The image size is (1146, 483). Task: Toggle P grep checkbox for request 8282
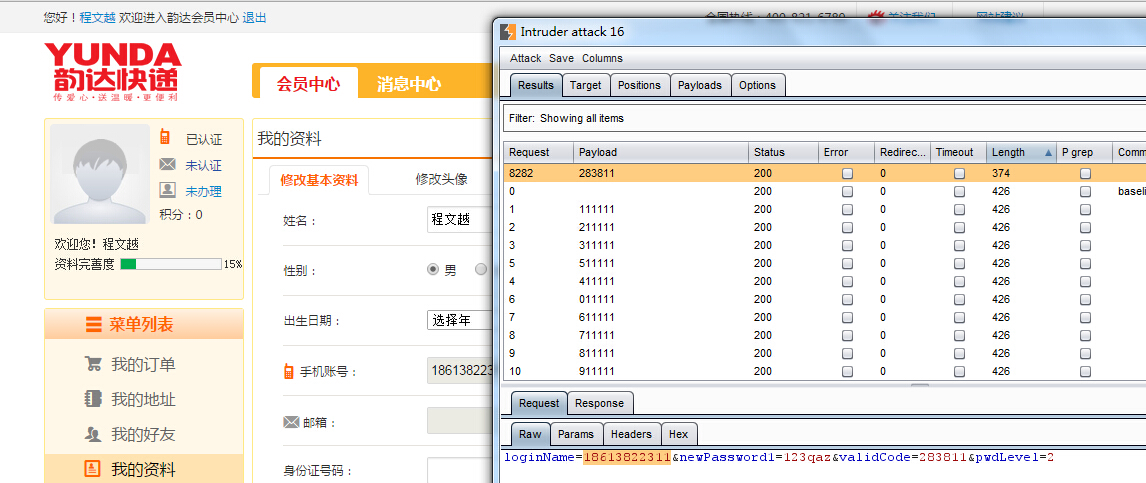[1085, 173]
